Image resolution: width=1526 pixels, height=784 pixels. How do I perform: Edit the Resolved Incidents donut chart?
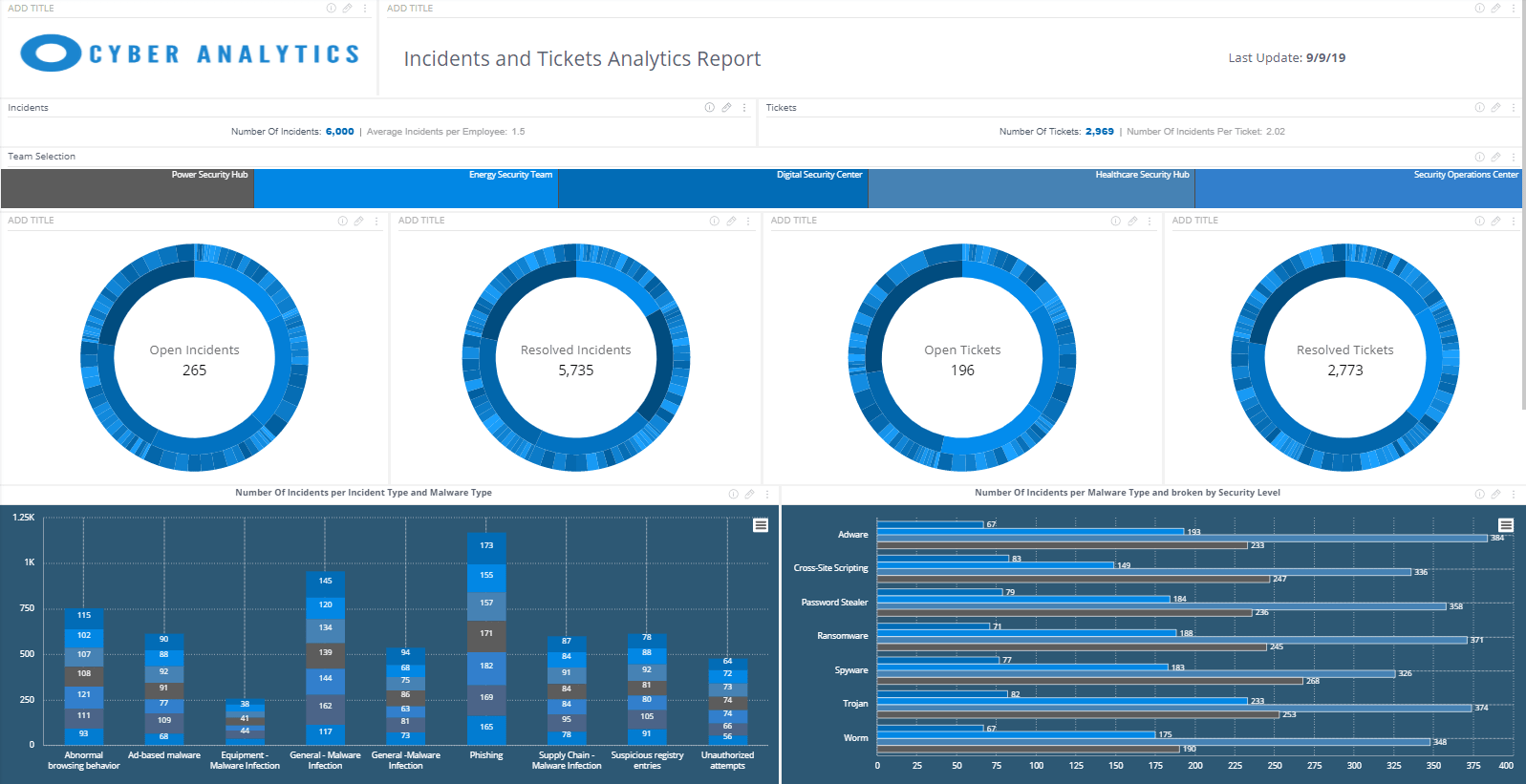click(x=731, y=221)
